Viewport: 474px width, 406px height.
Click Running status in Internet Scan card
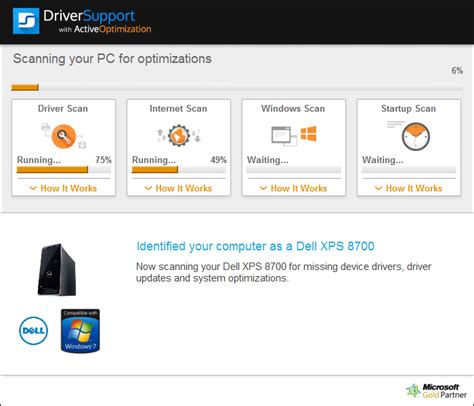click(154, 160)
